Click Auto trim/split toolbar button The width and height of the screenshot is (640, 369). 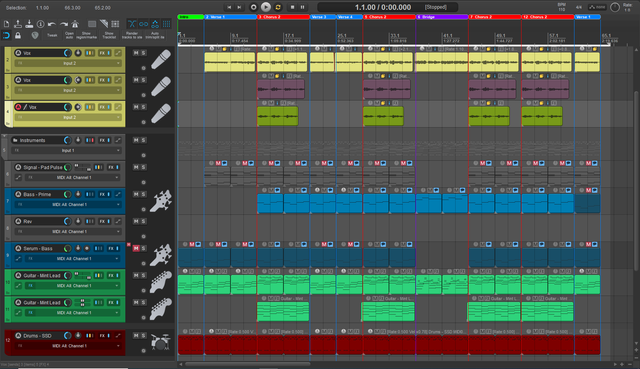[x=155, y=35]
